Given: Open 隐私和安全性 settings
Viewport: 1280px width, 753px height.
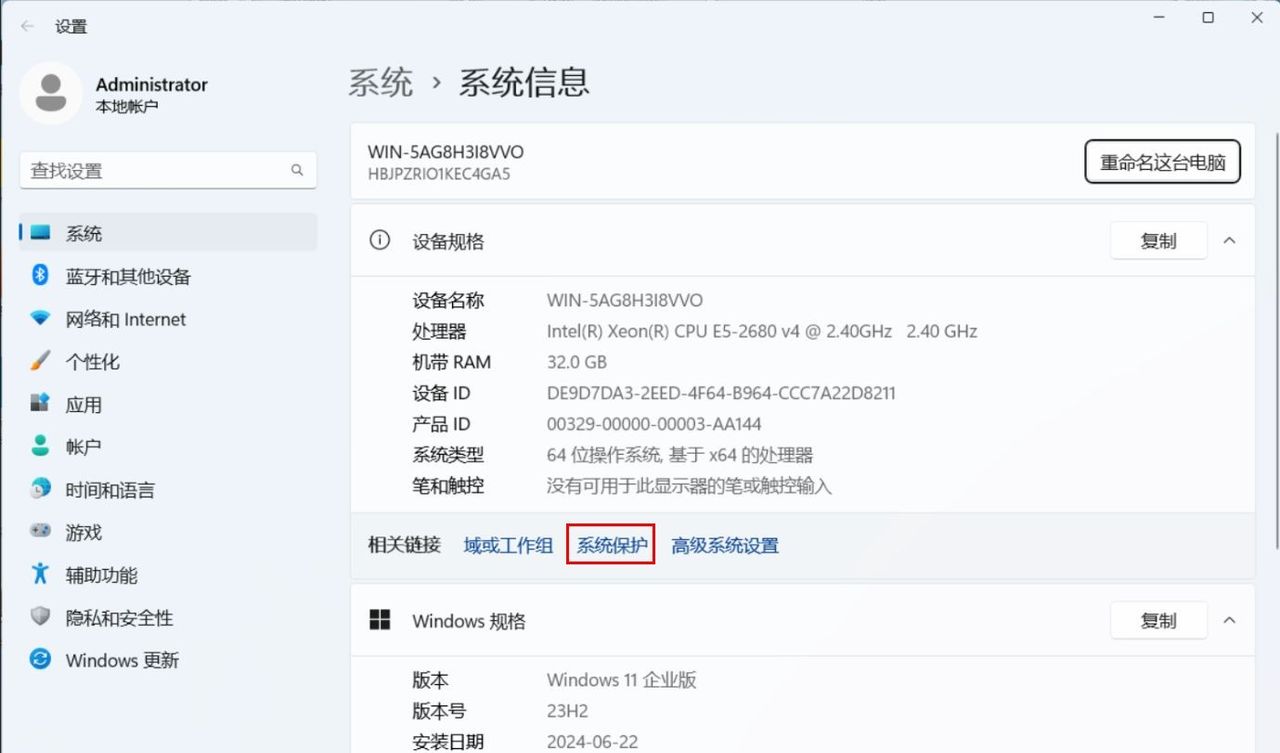Looking at the screenshot, I should click(x=168, y=617).
